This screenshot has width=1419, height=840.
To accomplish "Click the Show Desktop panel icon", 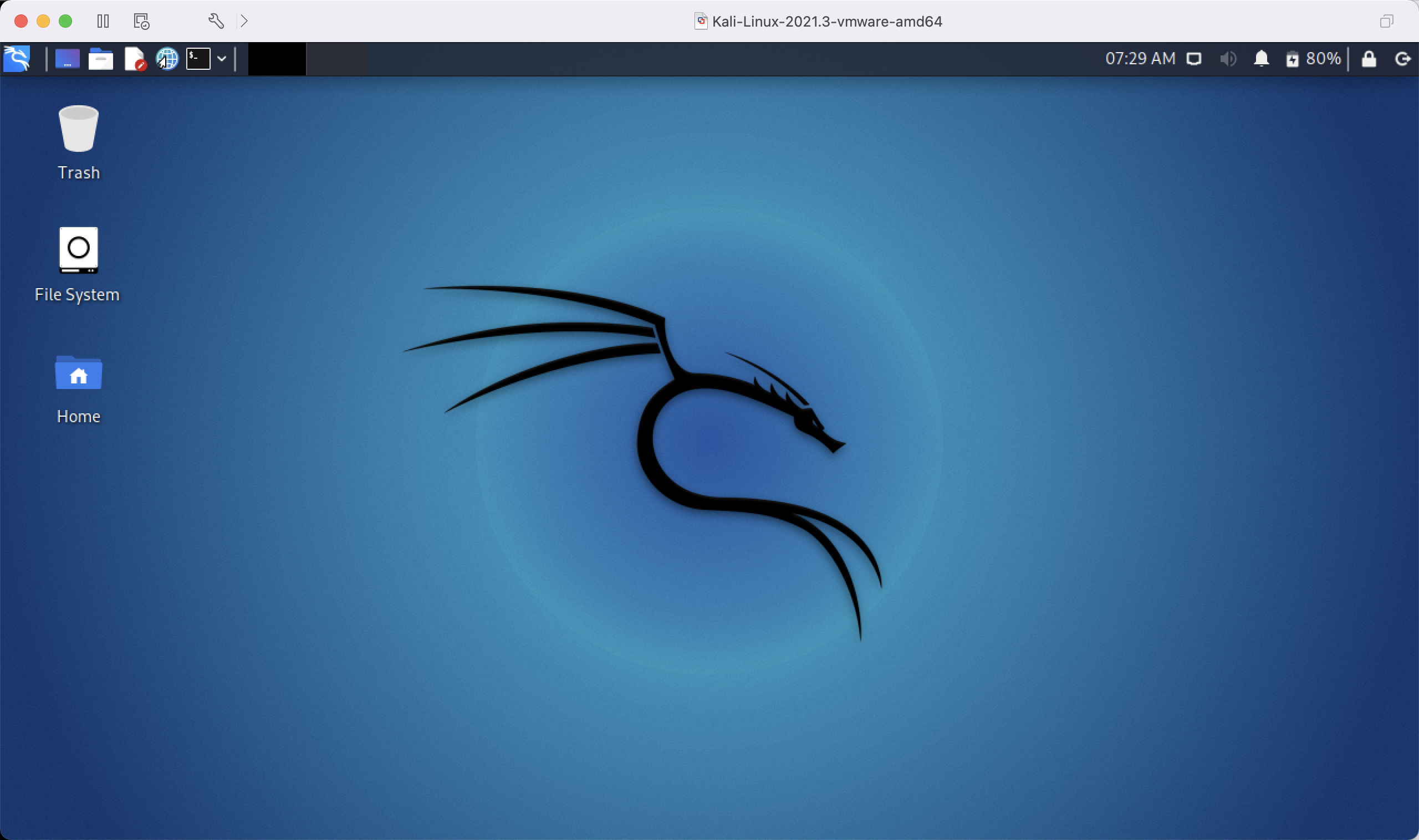I will [x=68, y=58].
